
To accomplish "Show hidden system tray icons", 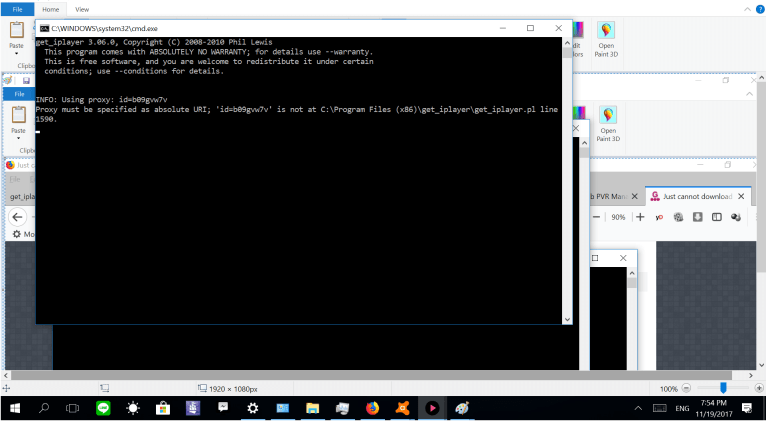I will [638, 409].
